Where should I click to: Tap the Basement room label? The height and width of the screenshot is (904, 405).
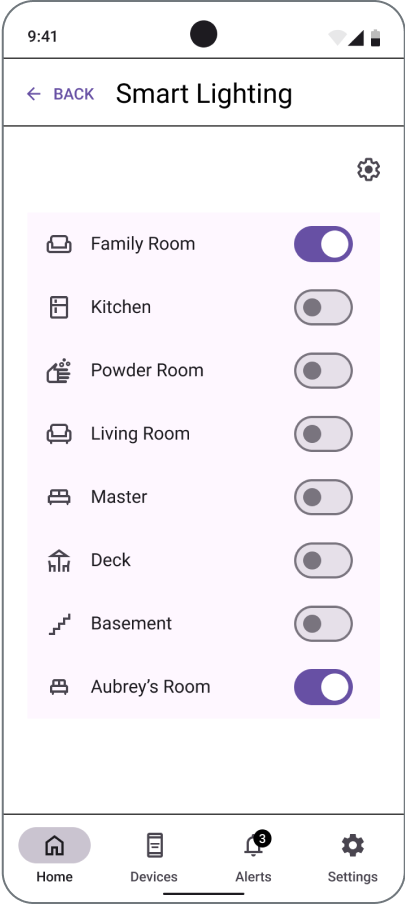(x=132, y=624)
